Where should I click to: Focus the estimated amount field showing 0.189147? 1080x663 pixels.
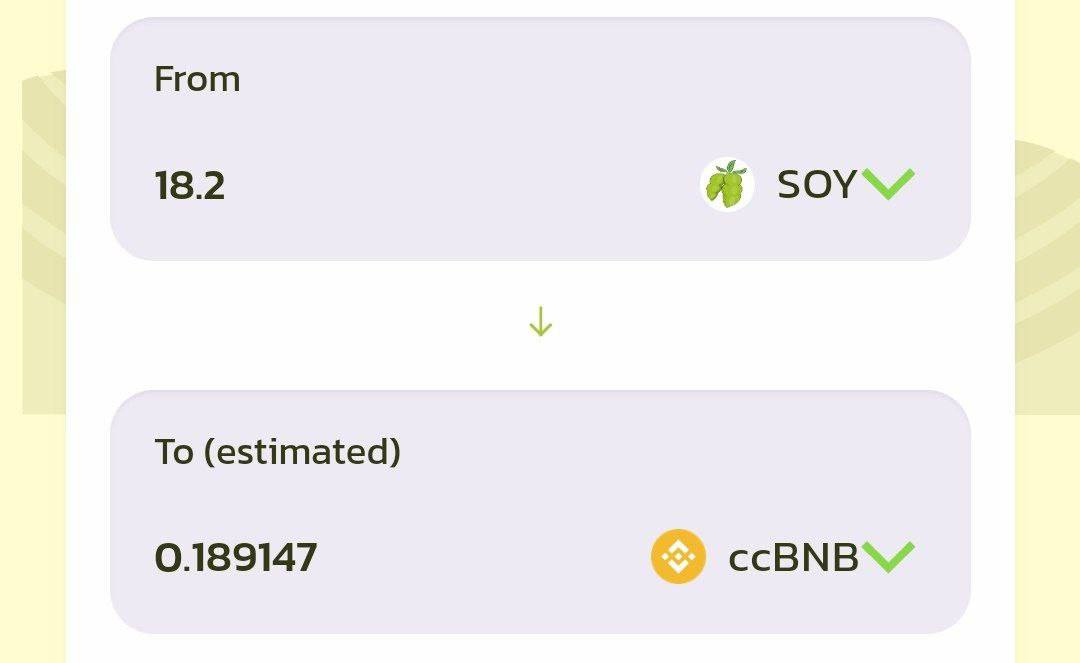pos(236,557)
